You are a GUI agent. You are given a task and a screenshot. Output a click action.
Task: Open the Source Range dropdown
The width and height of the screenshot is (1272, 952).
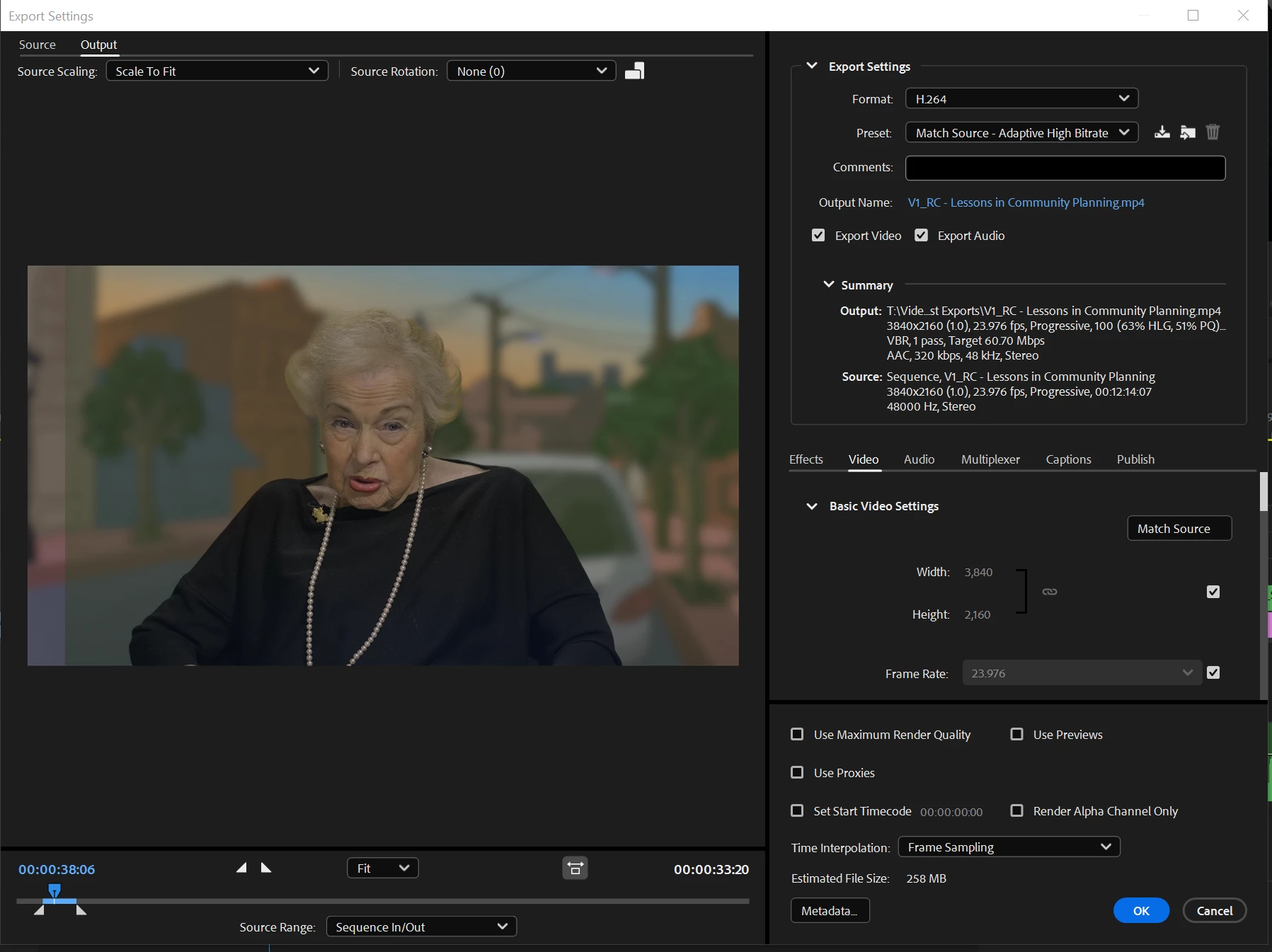coord(421,927)
